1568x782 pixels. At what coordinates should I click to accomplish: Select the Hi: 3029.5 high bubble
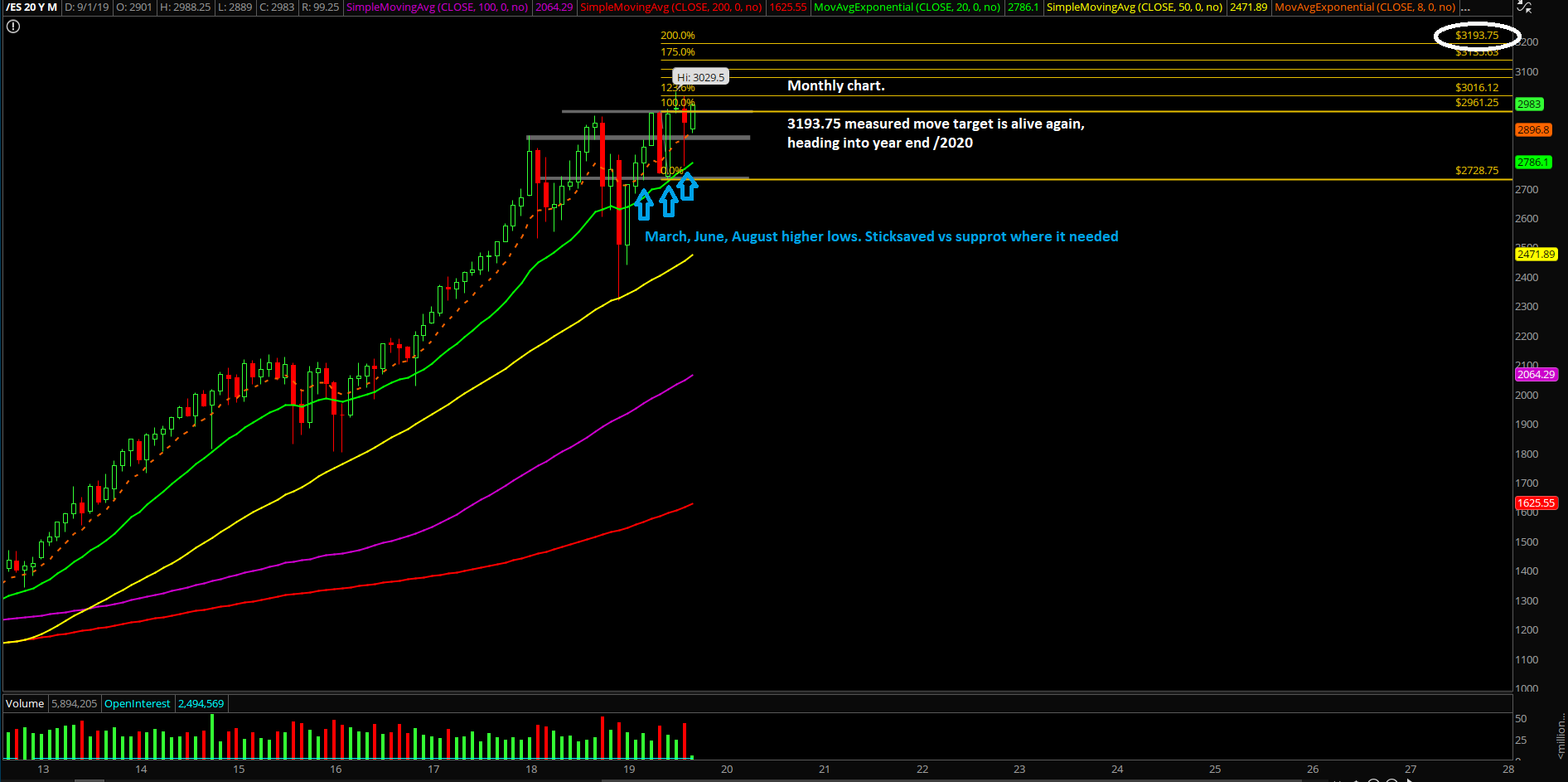tap(700, 77)
